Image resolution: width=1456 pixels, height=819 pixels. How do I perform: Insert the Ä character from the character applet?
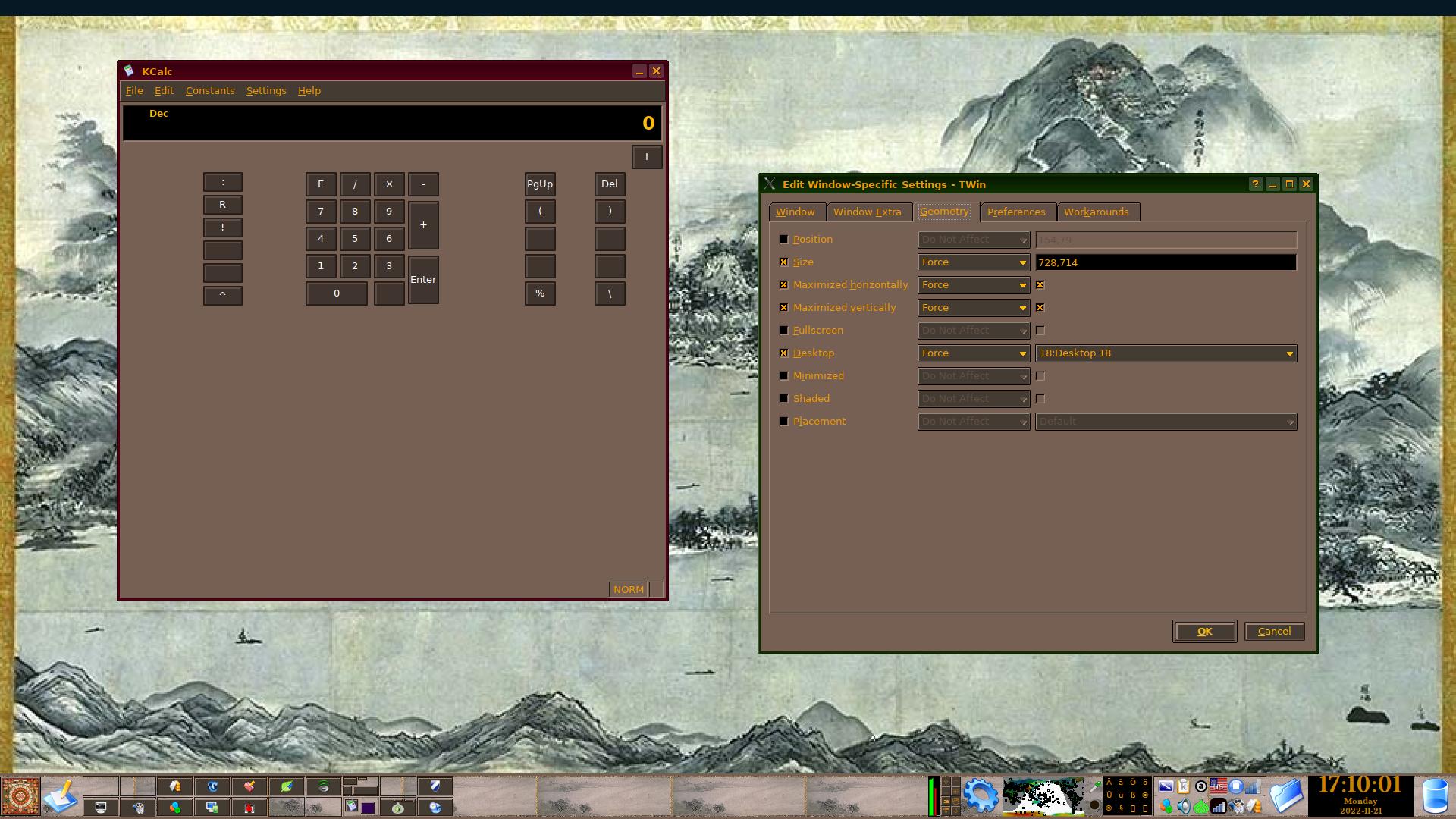[1109, 783]
